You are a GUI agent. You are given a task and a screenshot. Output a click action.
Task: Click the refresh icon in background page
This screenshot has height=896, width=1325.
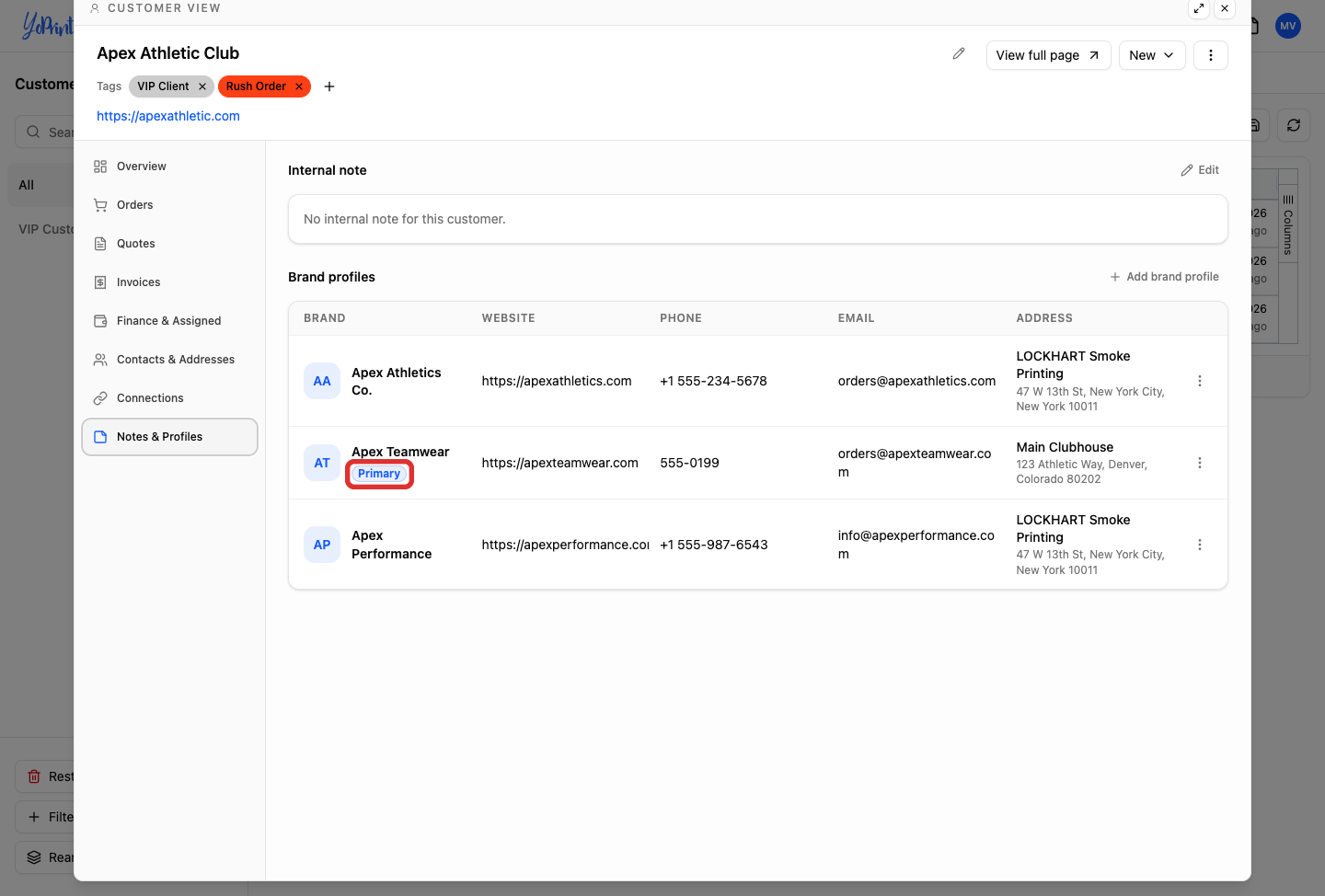[x=1294, y=125]
